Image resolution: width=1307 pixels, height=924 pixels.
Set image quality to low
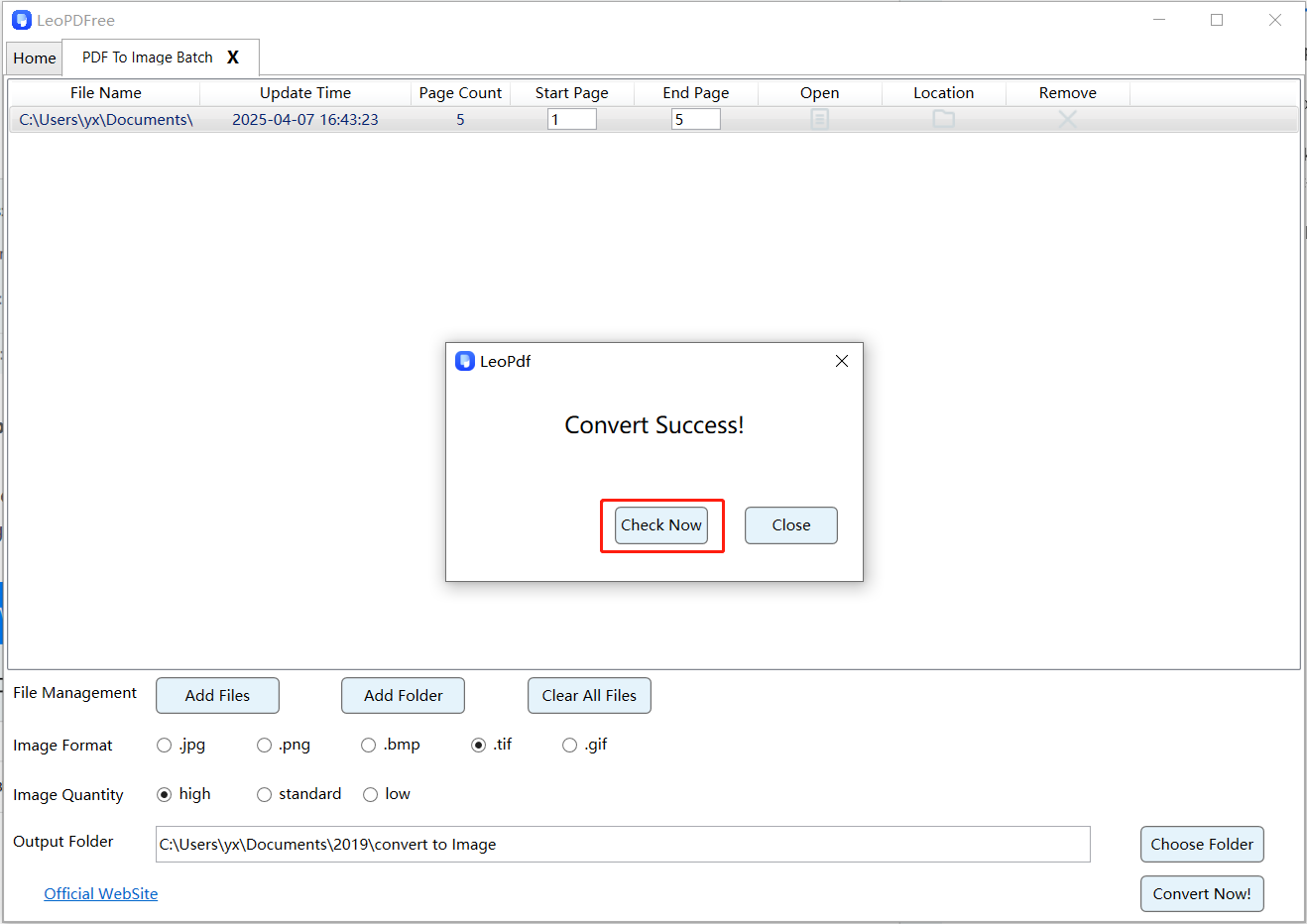[371, 795]
